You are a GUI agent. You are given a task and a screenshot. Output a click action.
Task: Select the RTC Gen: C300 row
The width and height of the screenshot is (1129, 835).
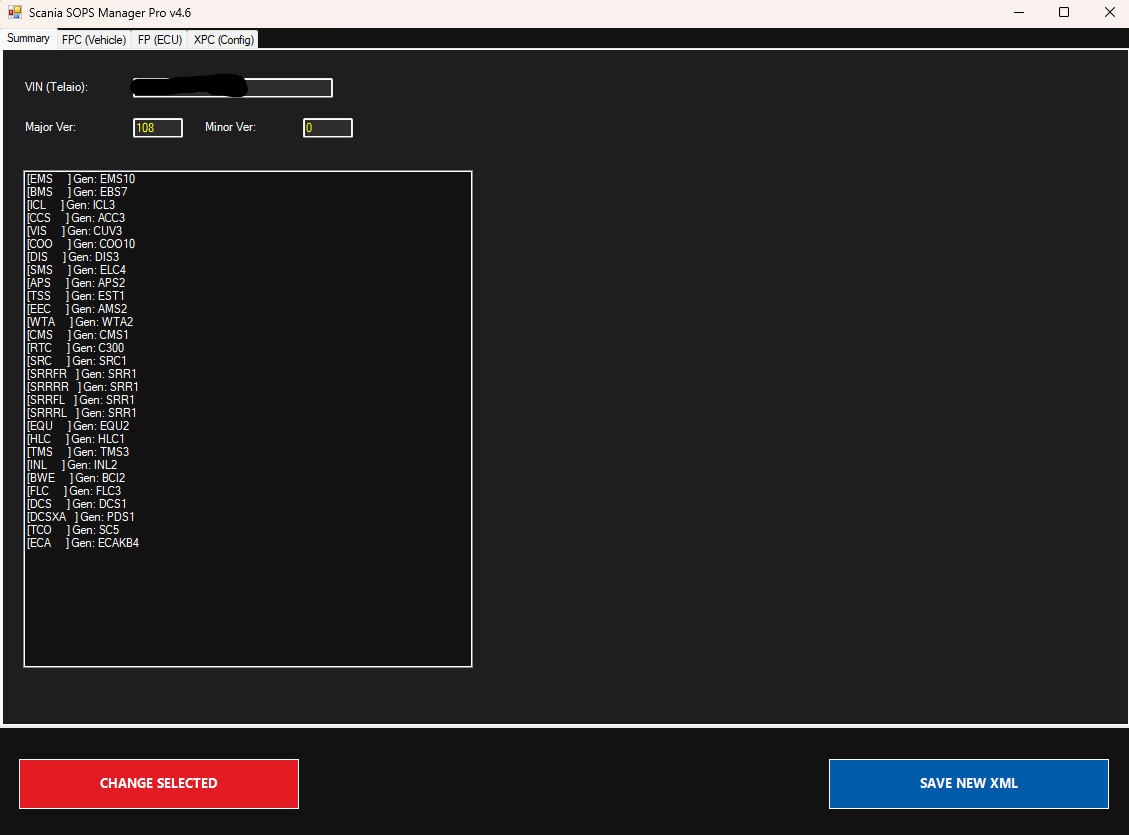[76, 348]
